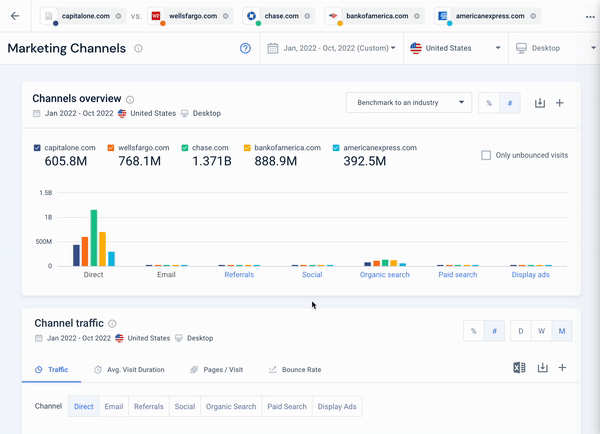The width and height of the screenshot is (600, 434).
Task: Uncheck chase.com legend checkbox
Action: pos(185,148)
